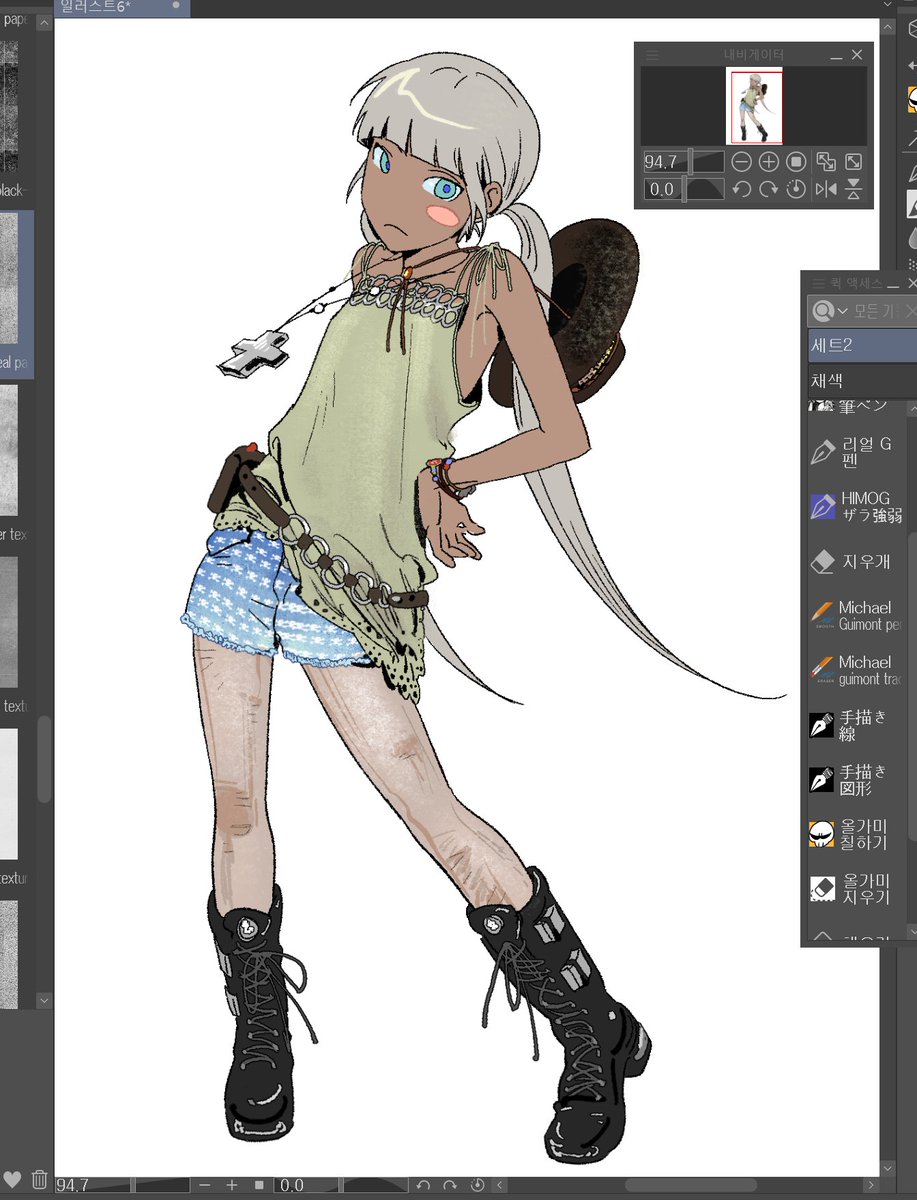Viewport: 917px width, 1200px height.
Task: Rotate canvas left in Navigator
Action: (741, 189)
